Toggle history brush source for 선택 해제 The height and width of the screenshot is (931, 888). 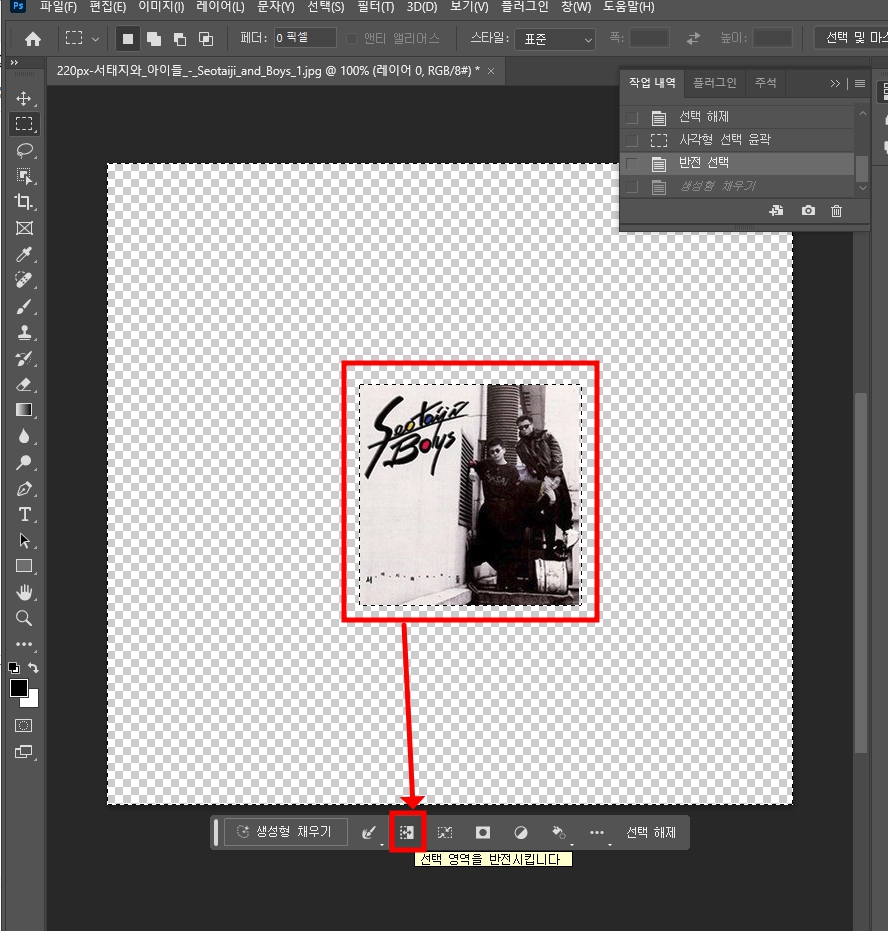[632, 117]
